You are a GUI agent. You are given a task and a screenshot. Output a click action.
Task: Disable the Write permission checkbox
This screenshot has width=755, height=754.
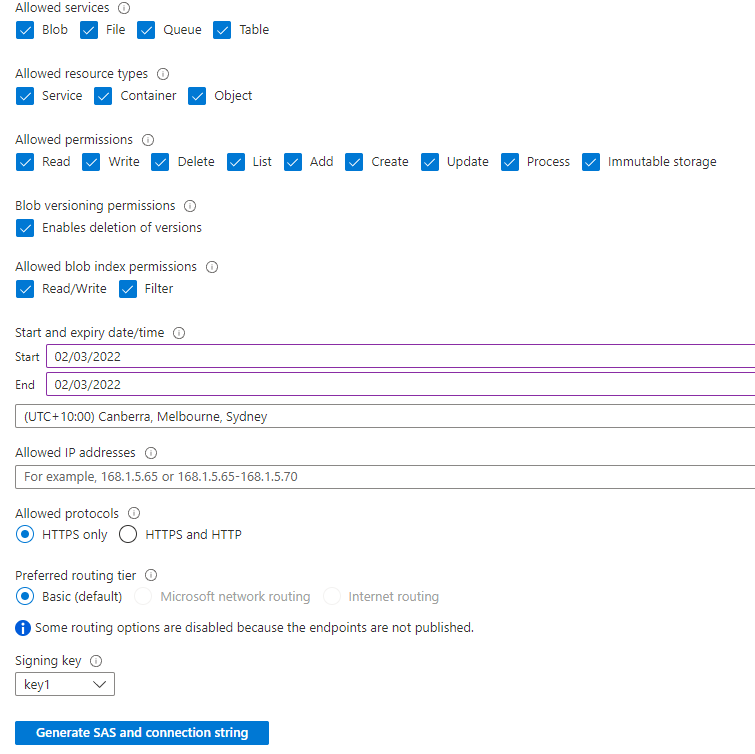[91, 162]
